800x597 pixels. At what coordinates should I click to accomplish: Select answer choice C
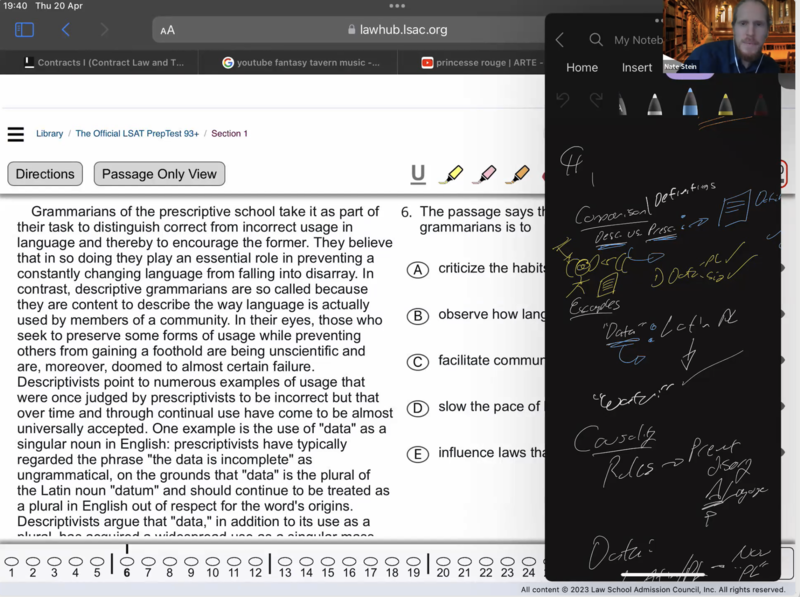419,362
